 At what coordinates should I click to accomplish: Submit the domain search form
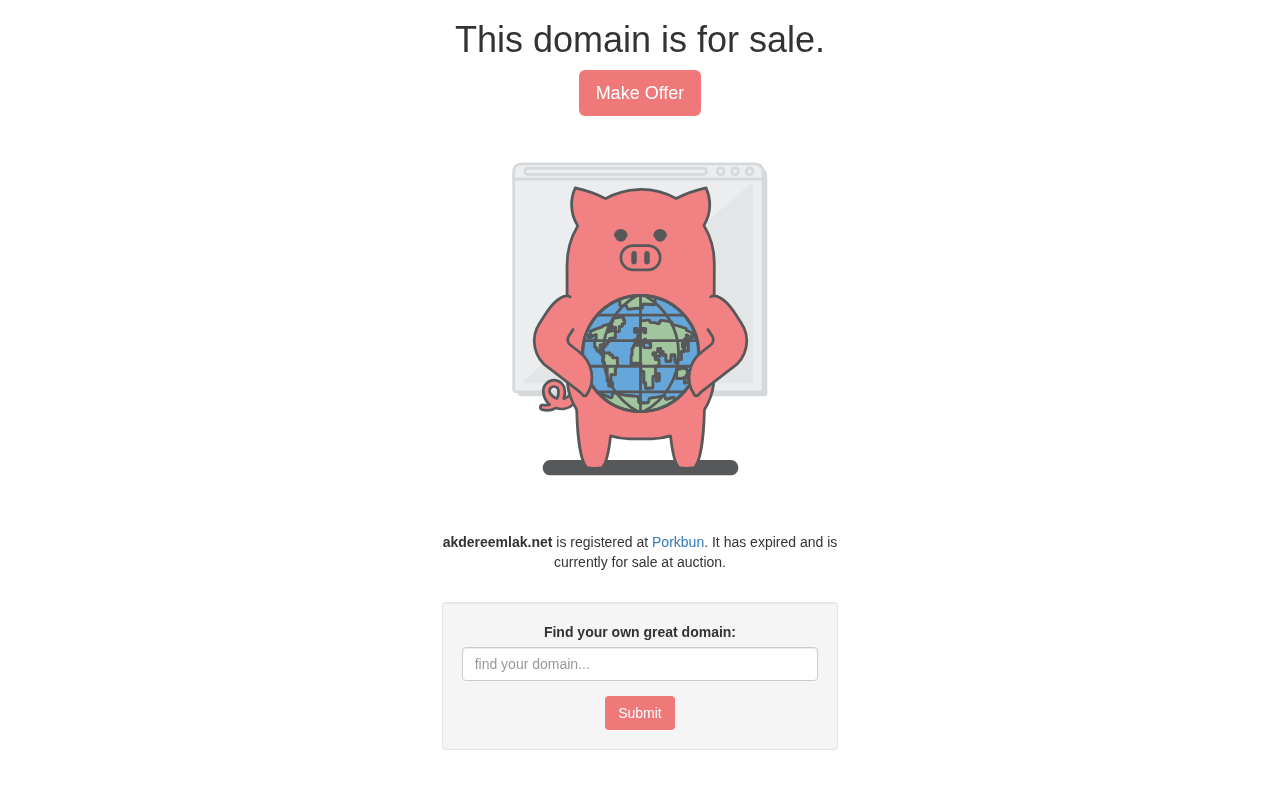click(640, 713)
